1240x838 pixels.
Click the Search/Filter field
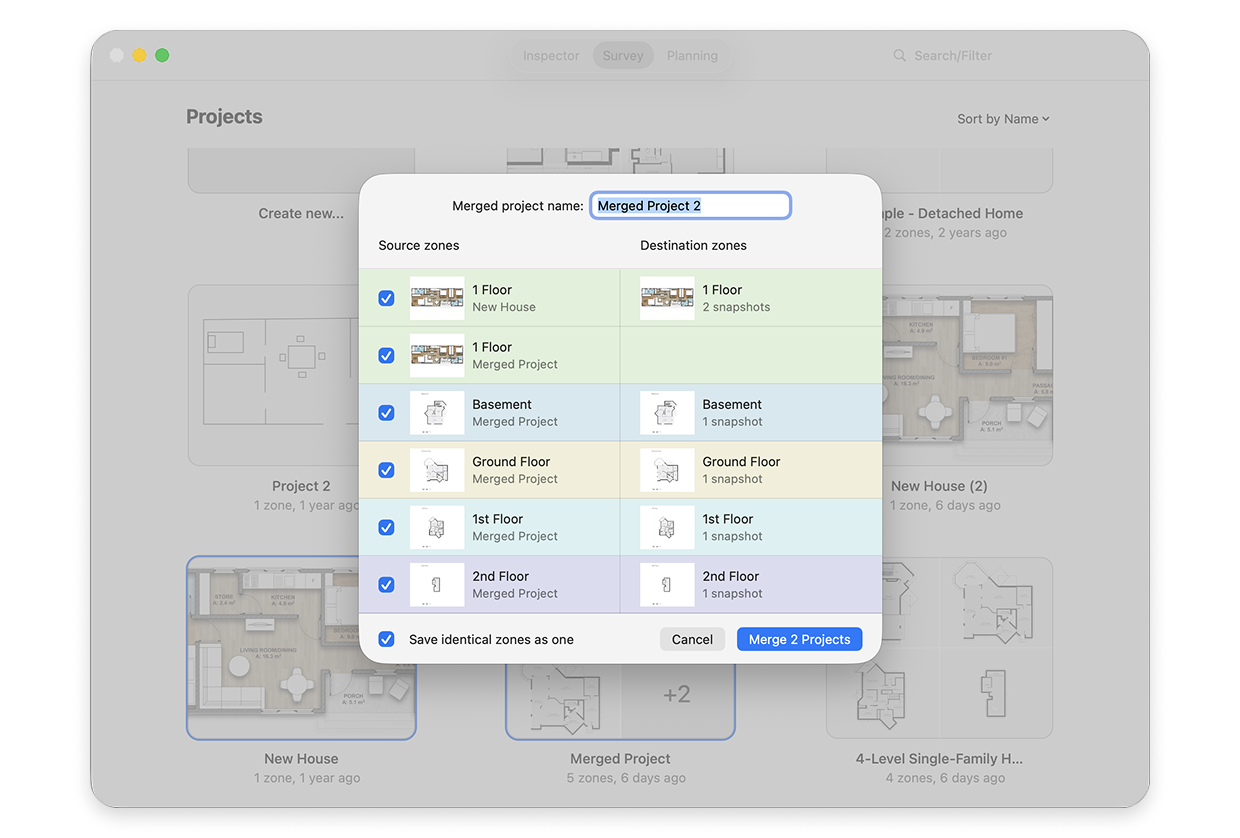click(x=953, y=56)
